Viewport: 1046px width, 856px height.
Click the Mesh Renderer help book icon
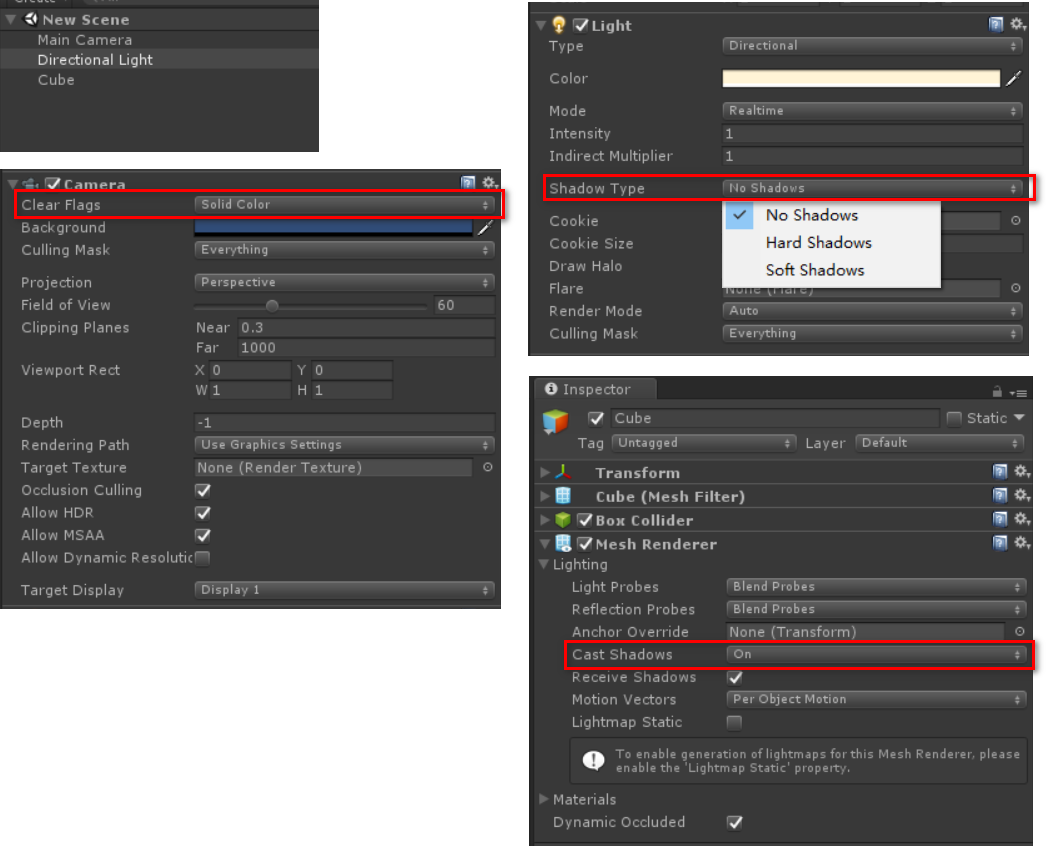(x=999, y=543)
